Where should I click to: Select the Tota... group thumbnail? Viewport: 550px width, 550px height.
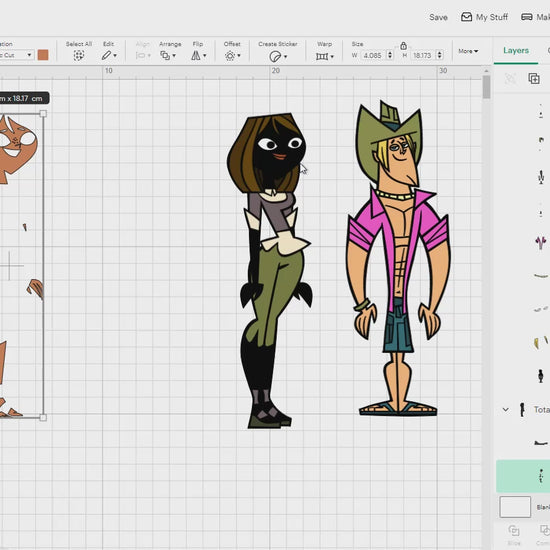click(x=522, y=409)
